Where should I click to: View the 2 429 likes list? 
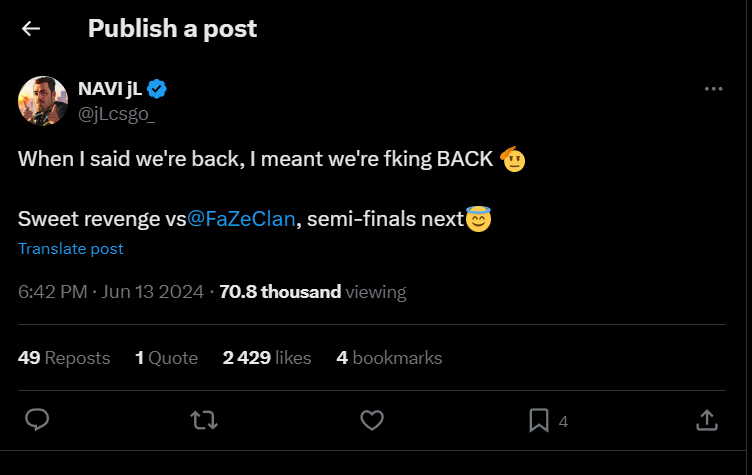[267, 357]
